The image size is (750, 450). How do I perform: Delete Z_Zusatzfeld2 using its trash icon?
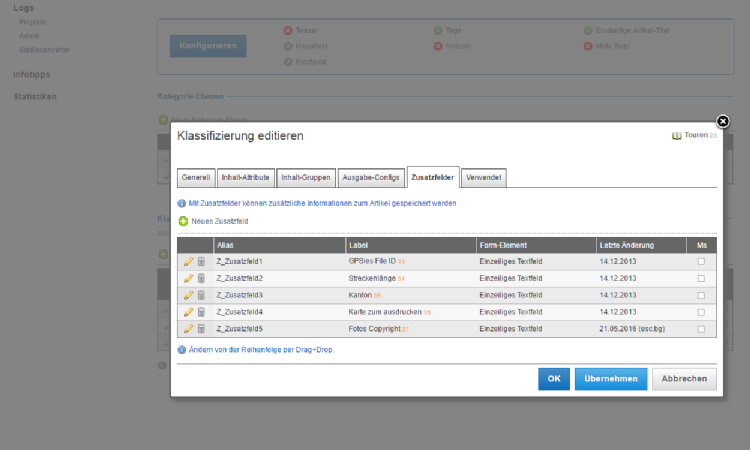pyautogui.click(x=200, y=278)
